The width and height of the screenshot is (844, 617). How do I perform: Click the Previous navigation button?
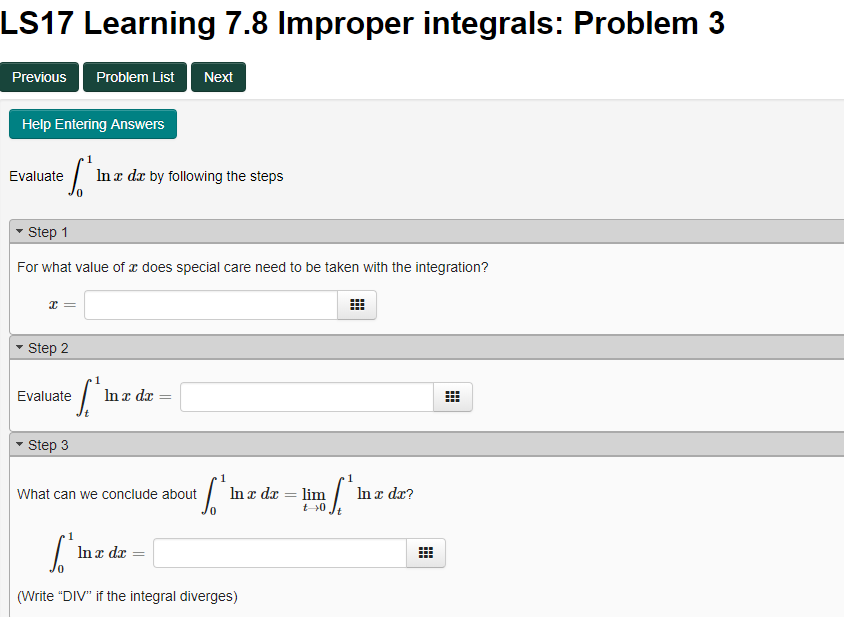(39, 76)
